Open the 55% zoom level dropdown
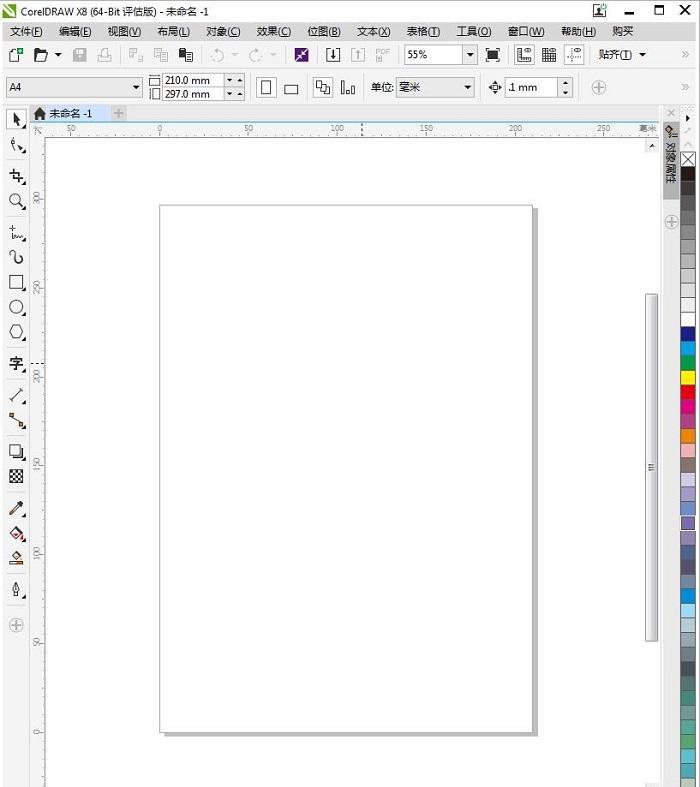Screen dimensions: 700x787 470,55
